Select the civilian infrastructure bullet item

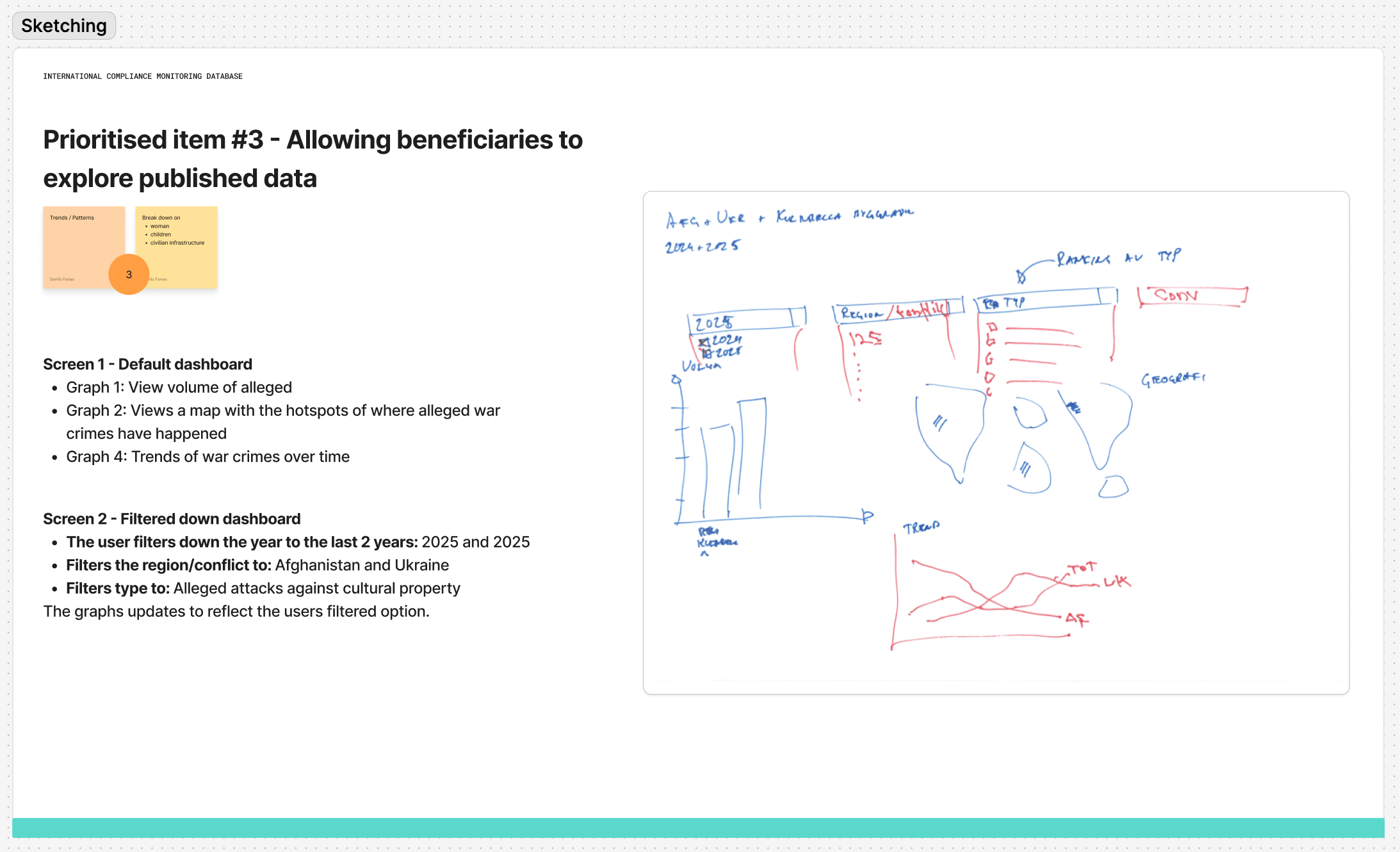pyautogui.click(x=177, y=243)
